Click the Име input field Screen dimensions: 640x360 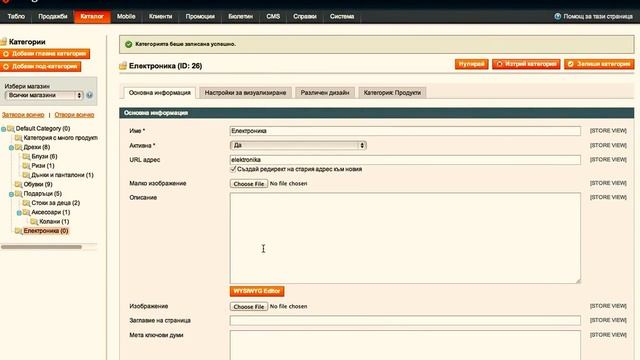coord(405,131)
